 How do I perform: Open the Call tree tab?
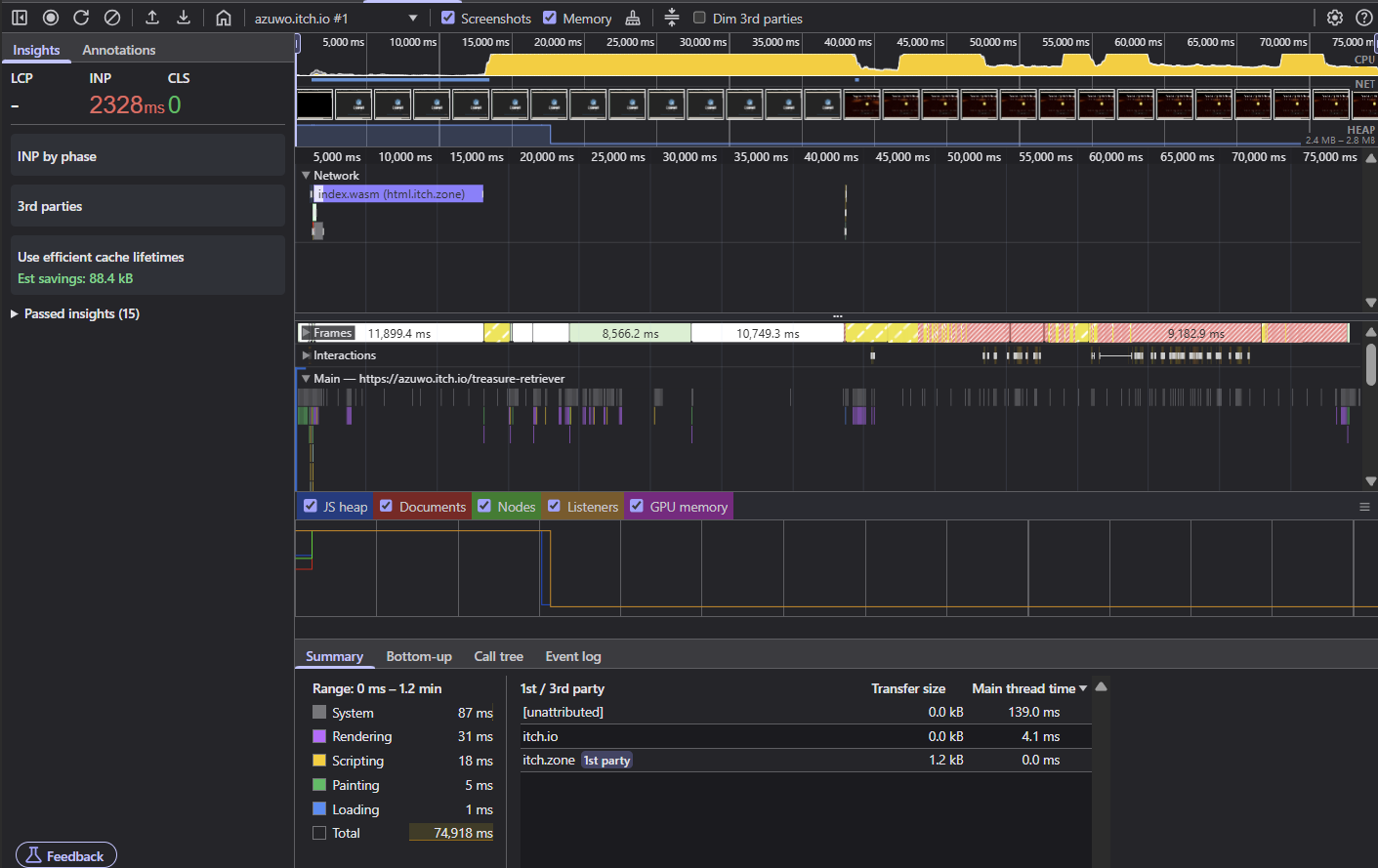click(x=499, y=656)
